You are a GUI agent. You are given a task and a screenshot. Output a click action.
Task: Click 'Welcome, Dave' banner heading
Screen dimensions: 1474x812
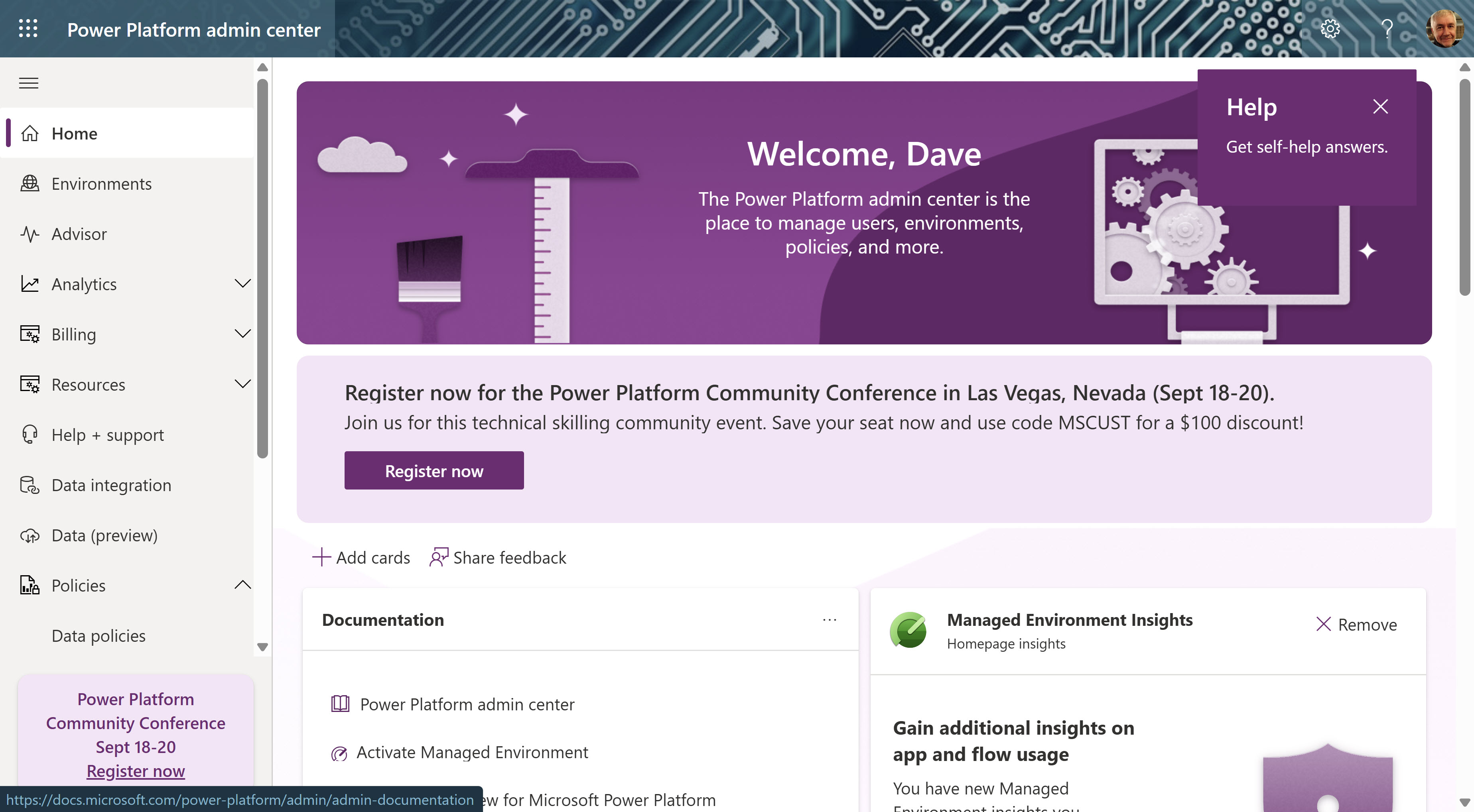[x=864, y=154]
